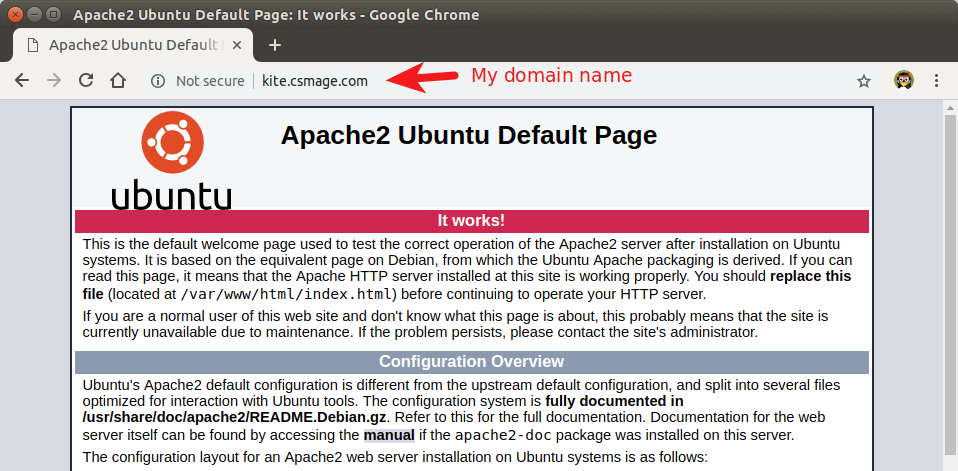Open the Chrome three-dot menu
This screenshot has width=958, height=471.
point(936,81)
